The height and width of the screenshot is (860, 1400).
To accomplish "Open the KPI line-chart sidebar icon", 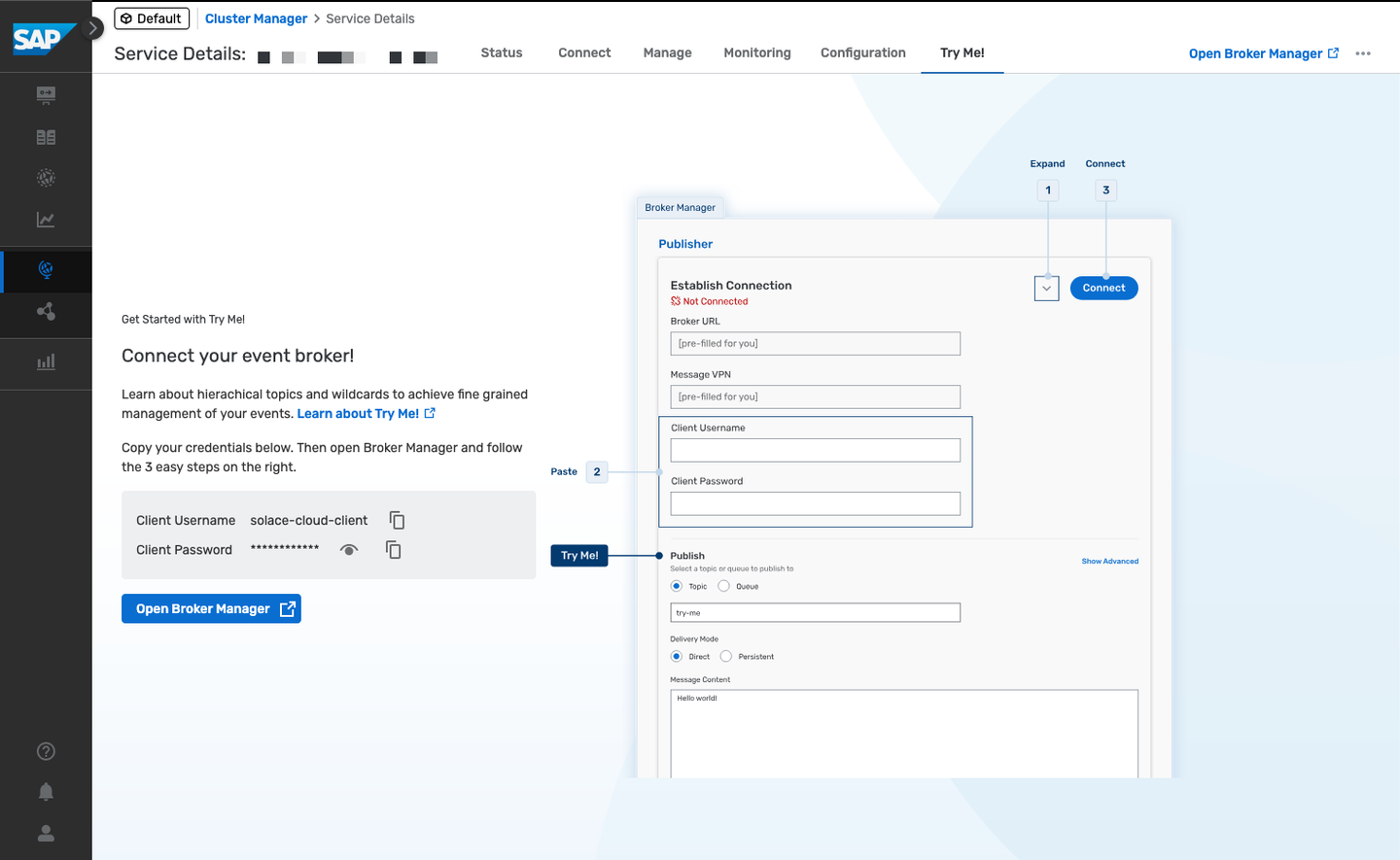I will coord(46,220).
